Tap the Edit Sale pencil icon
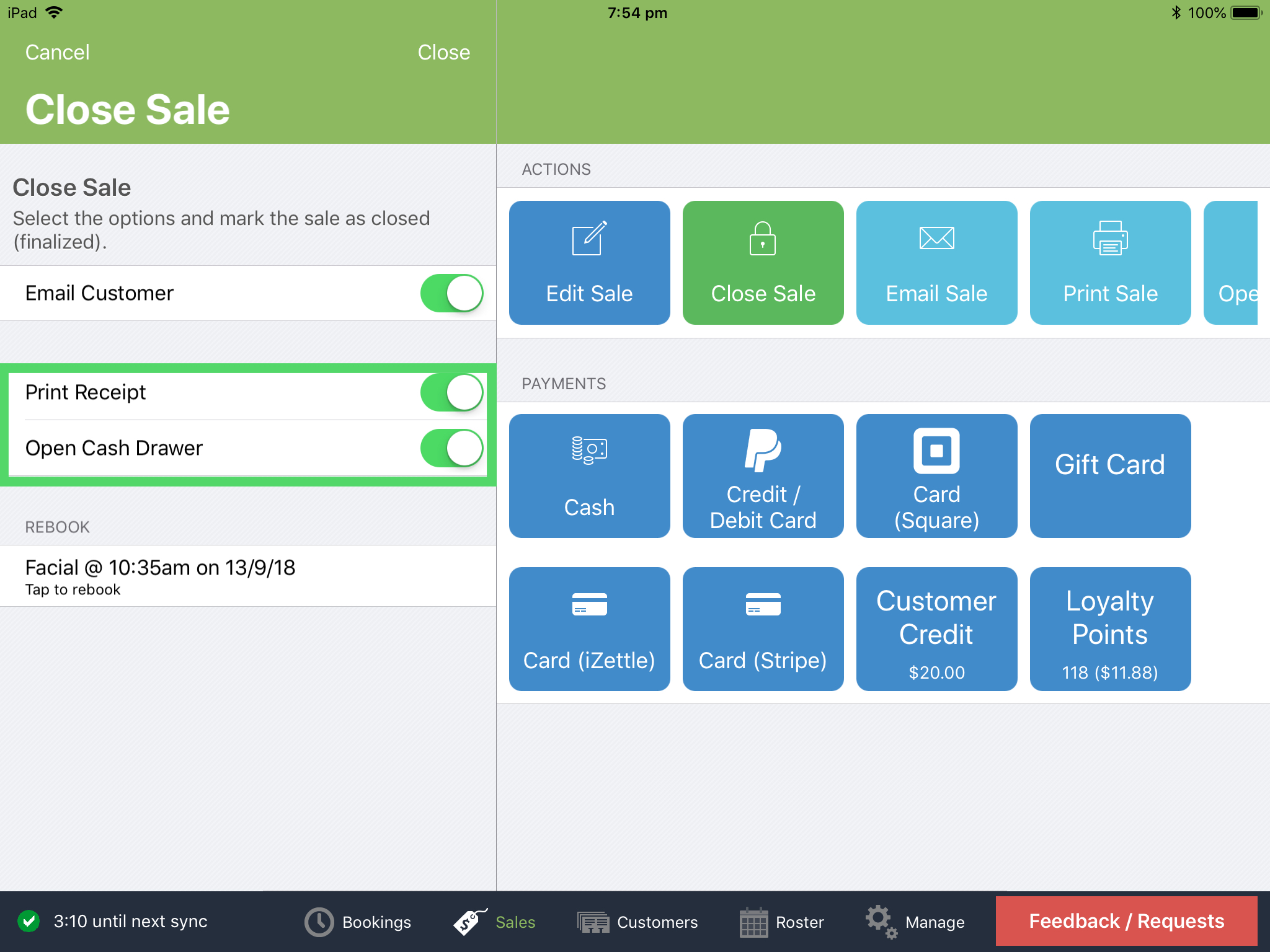The height and width of the screenshot is (952, 1270). pyautogui.click(x=589, y=239)
